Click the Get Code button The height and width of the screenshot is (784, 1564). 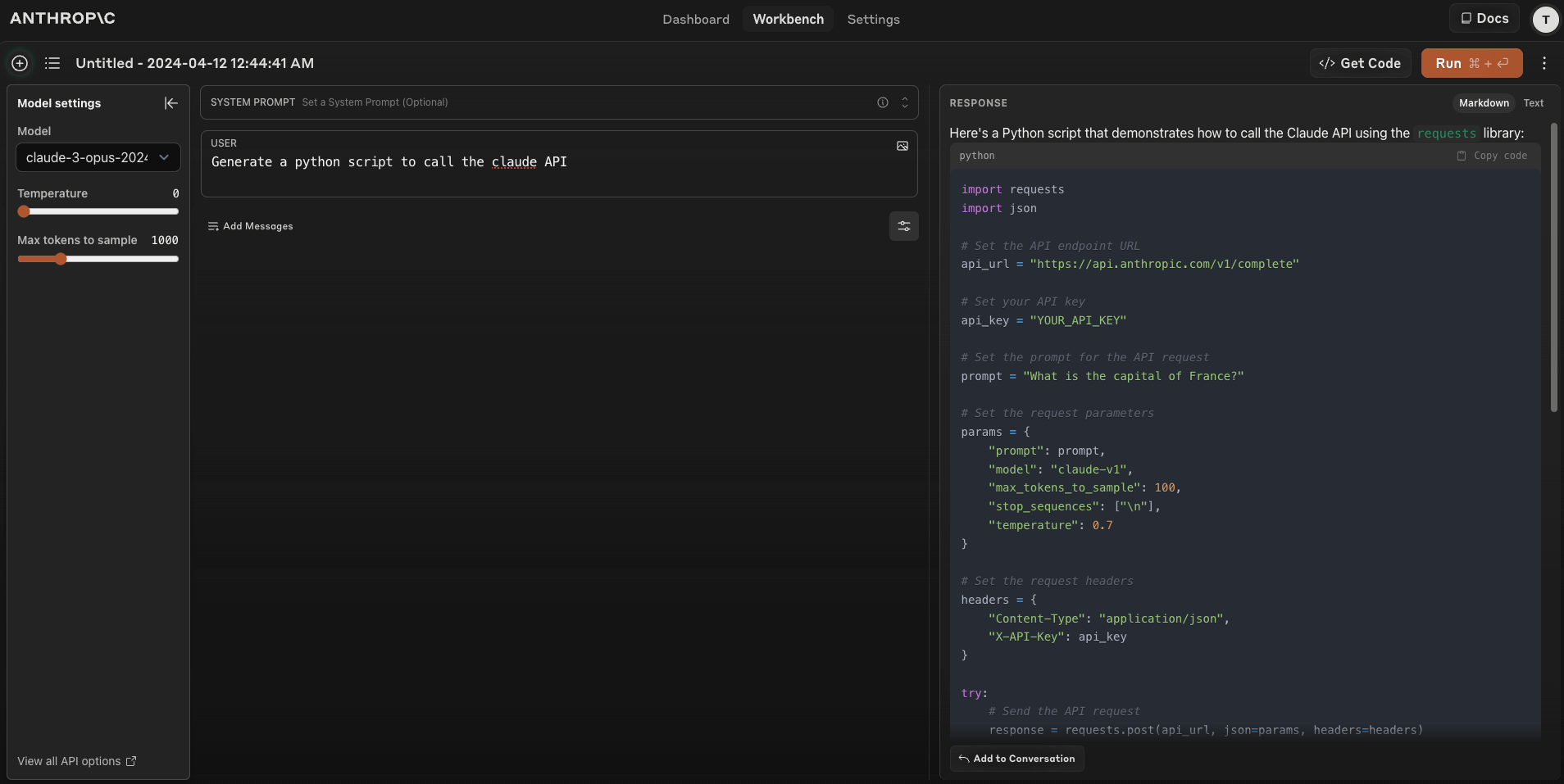(1360, 63)
